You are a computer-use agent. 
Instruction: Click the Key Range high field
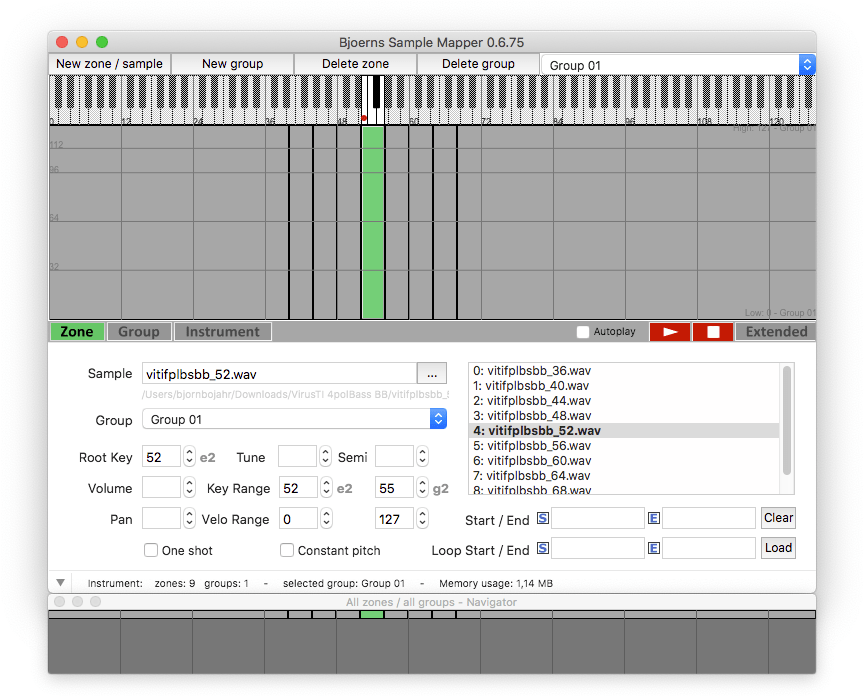(395, 488)
